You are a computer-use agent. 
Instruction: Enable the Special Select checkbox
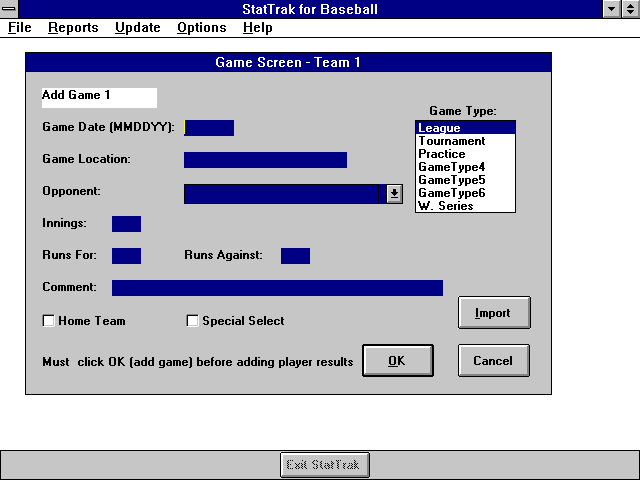click(192, 321)
